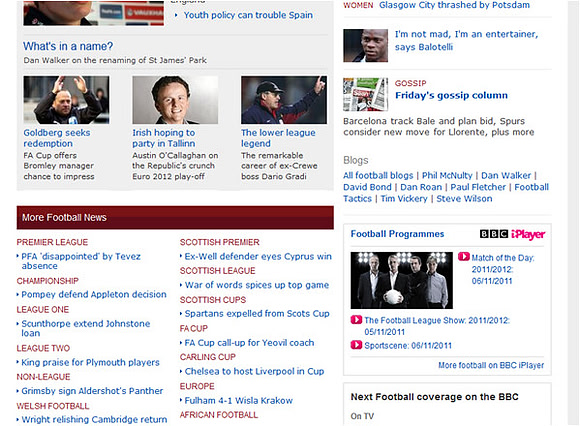
Task: Select CARLING CUP section heading
Action: (208, 357)
